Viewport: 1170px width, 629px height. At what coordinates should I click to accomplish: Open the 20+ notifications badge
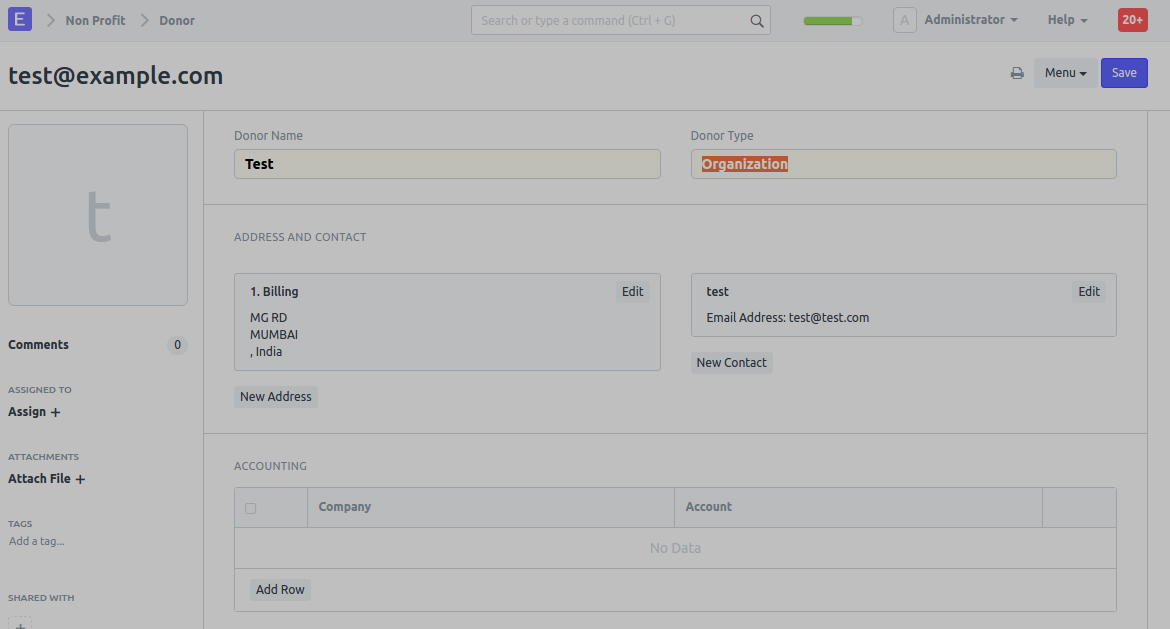pos(1132,20)
